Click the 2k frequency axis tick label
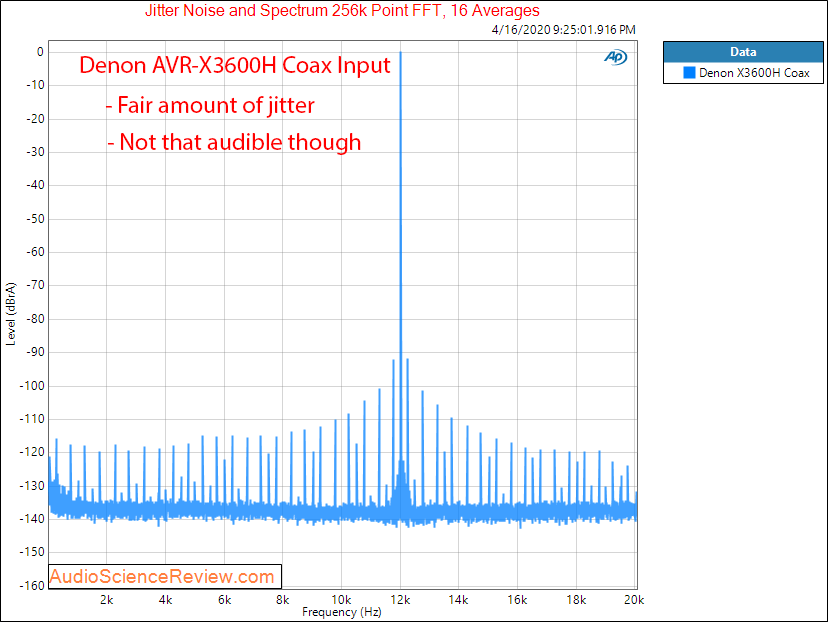Viewport: 828px width, 622px height. (x=107, y=600)
